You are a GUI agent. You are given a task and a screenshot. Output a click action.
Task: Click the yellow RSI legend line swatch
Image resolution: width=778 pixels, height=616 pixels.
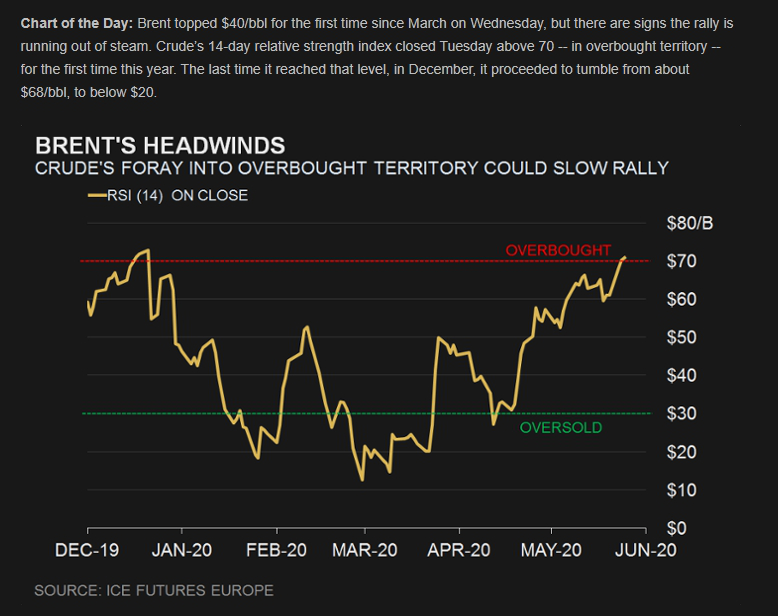pyautogui.click(x=97, y=195)
